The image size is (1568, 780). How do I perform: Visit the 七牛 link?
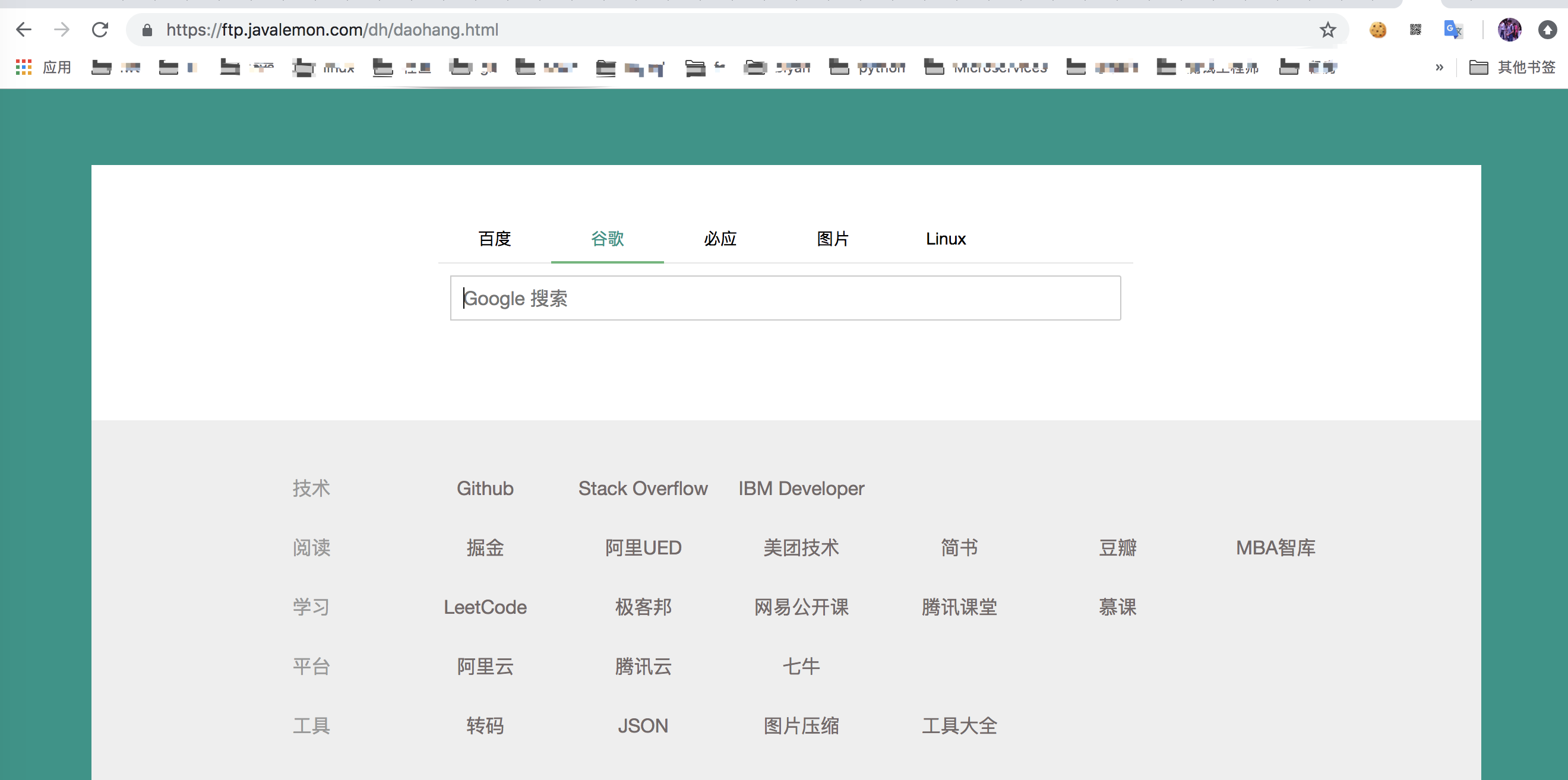click(x=801, y=666)
